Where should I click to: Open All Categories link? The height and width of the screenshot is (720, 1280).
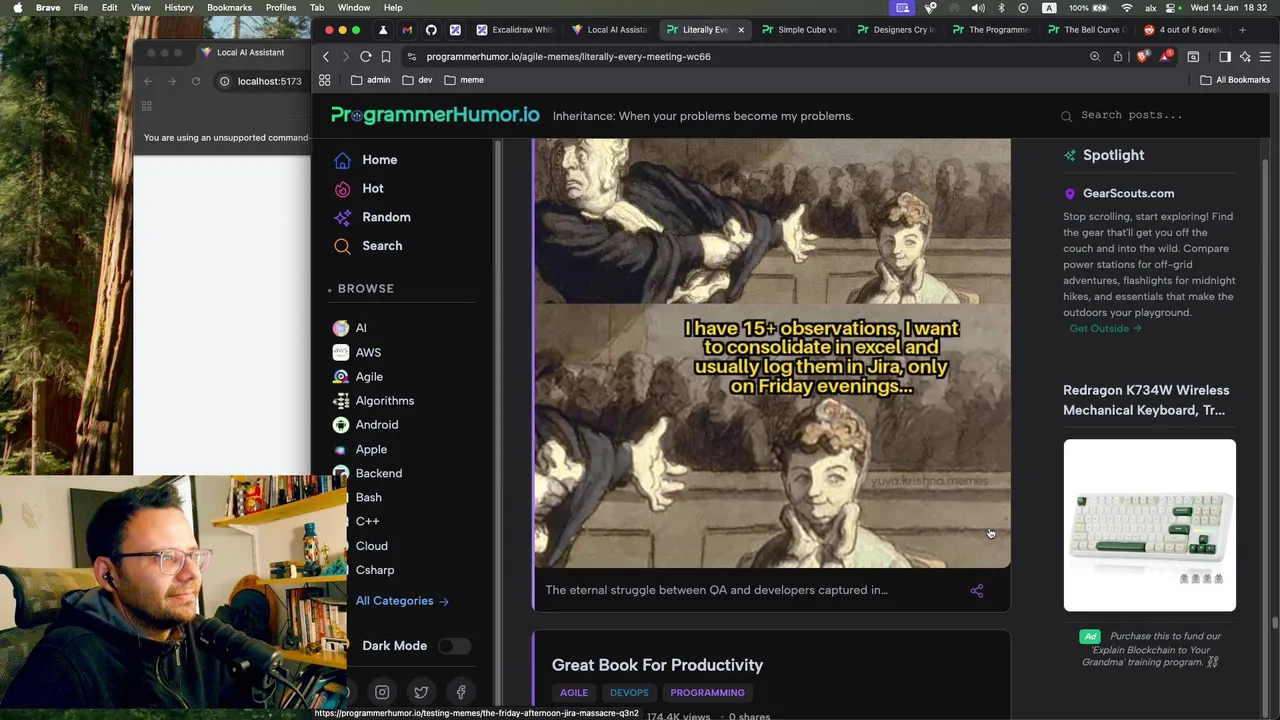coord(402,601)
